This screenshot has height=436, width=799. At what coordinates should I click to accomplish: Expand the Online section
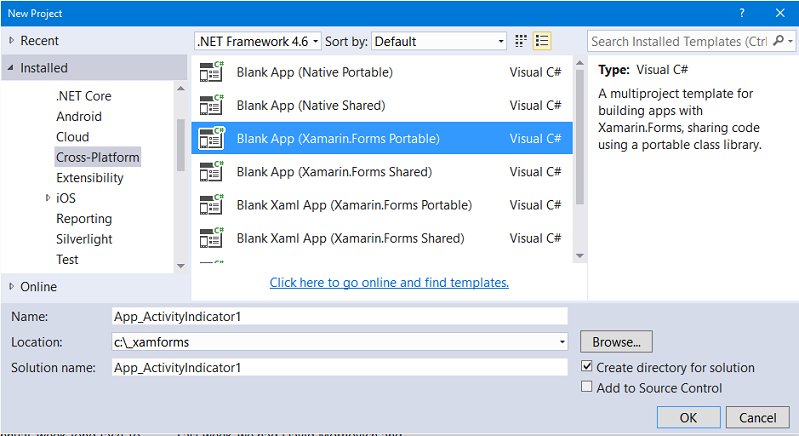point(11,287)
